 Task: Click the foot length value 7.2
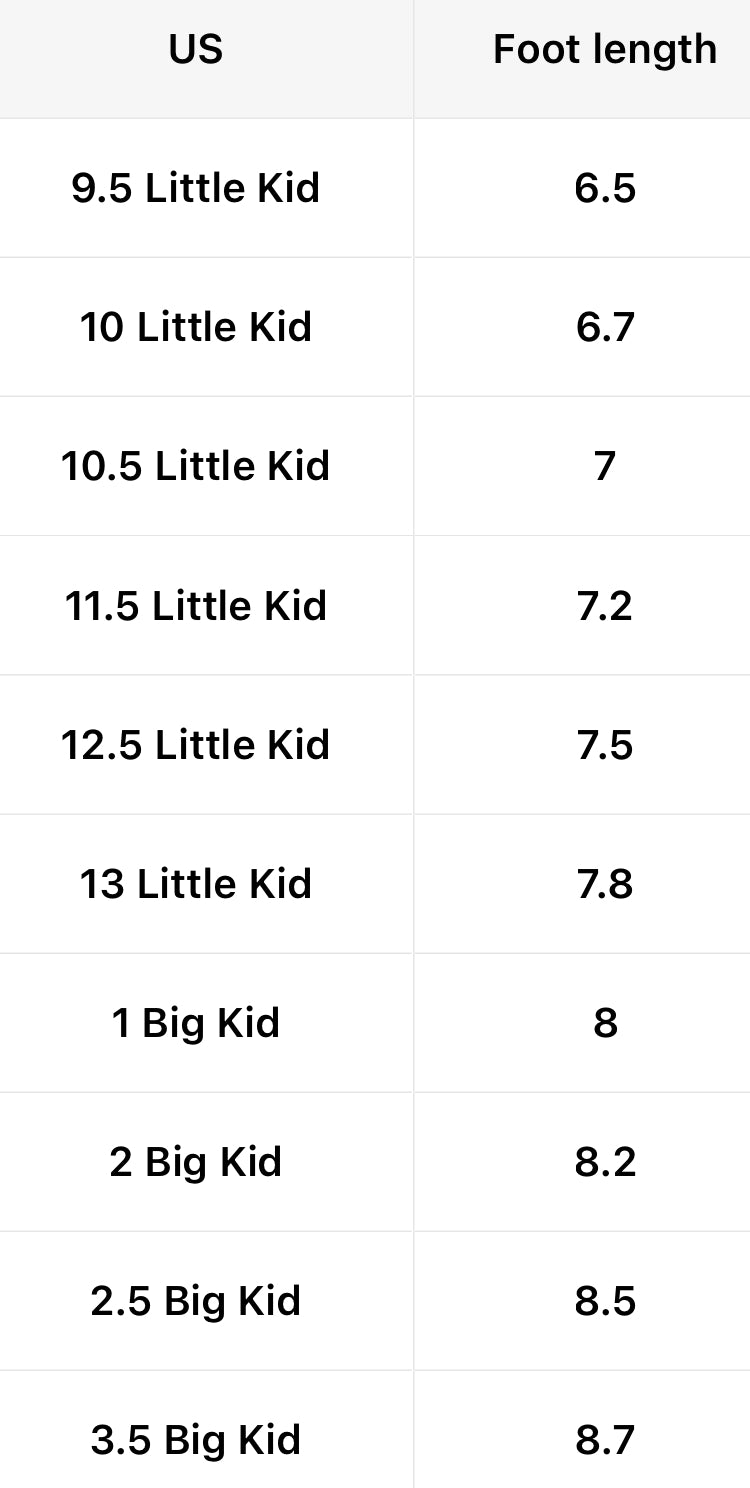(605, 605)
